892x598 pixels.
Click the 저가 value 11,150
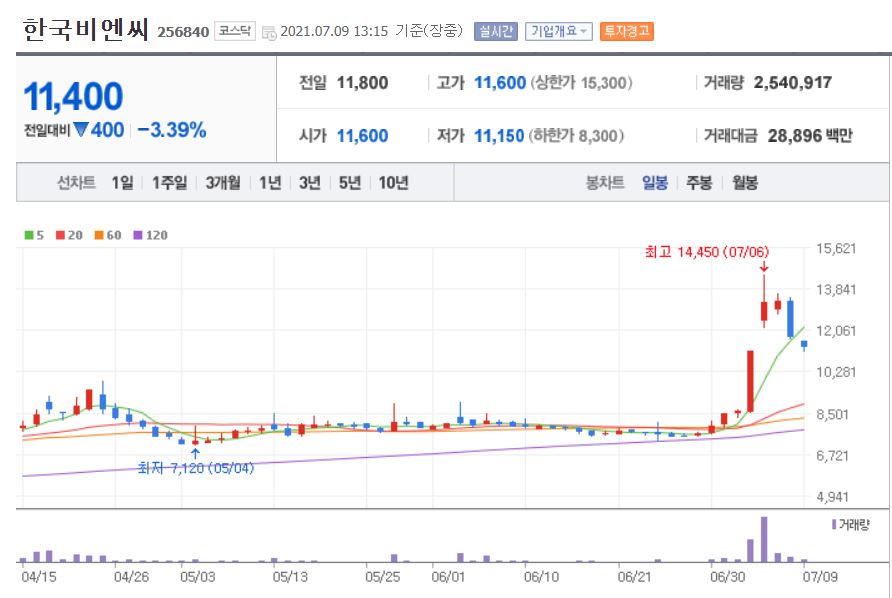tap(499, 136)
